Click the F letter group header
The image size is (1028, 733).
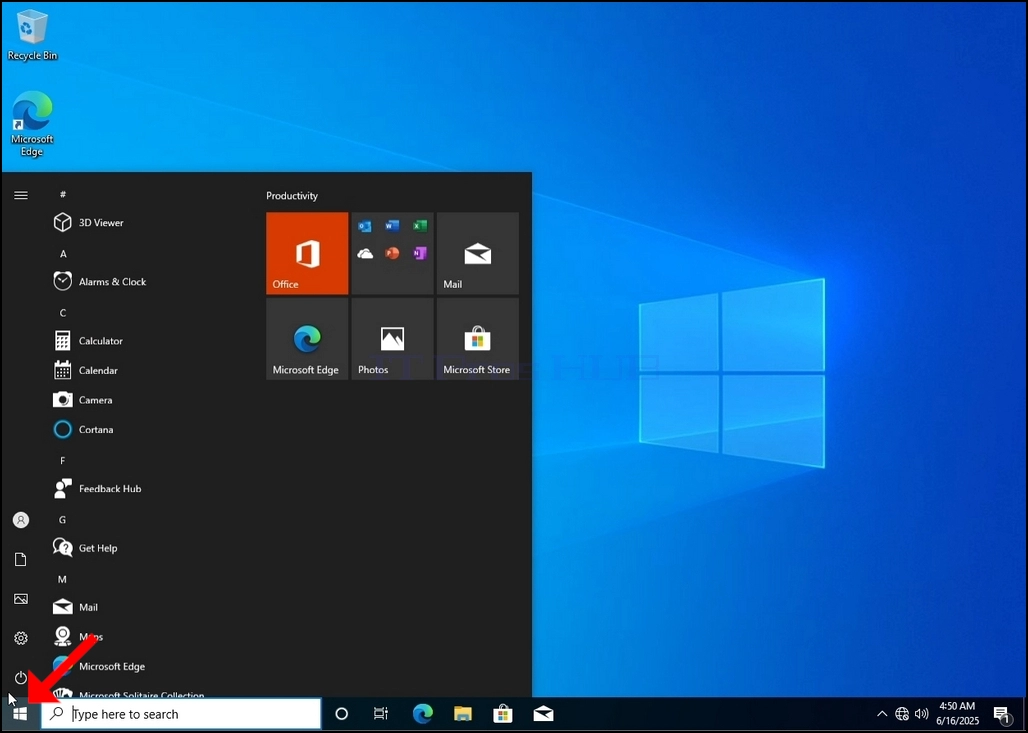pos(63,460)
